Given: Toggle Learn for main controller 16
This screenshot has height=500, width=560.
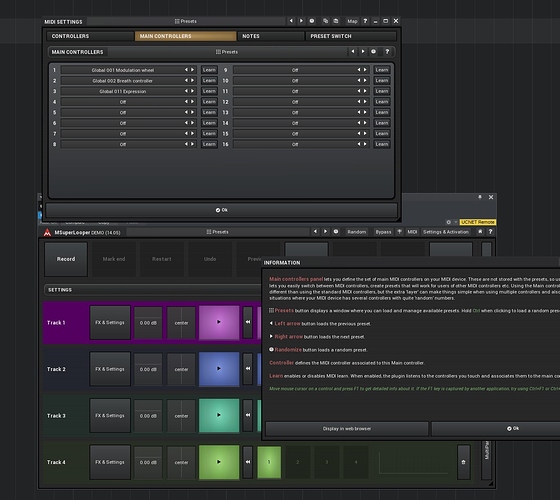Looking at the screenshot, I should (381, 144).
